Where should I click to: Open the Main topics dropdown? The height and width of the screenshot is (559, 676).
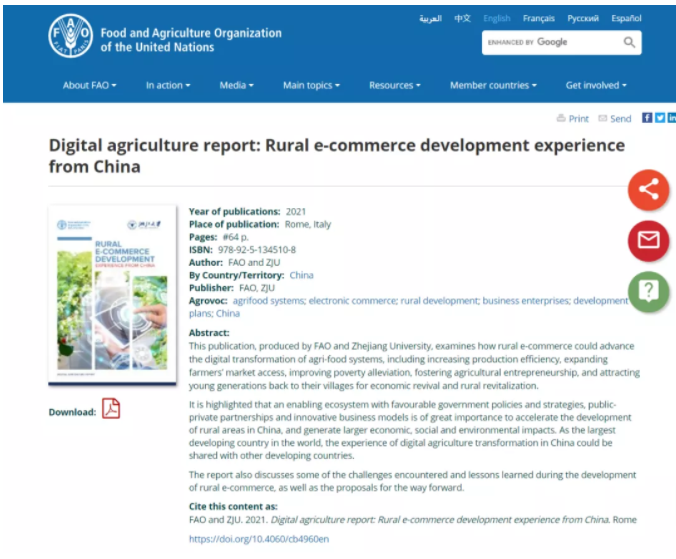point(313,85)
